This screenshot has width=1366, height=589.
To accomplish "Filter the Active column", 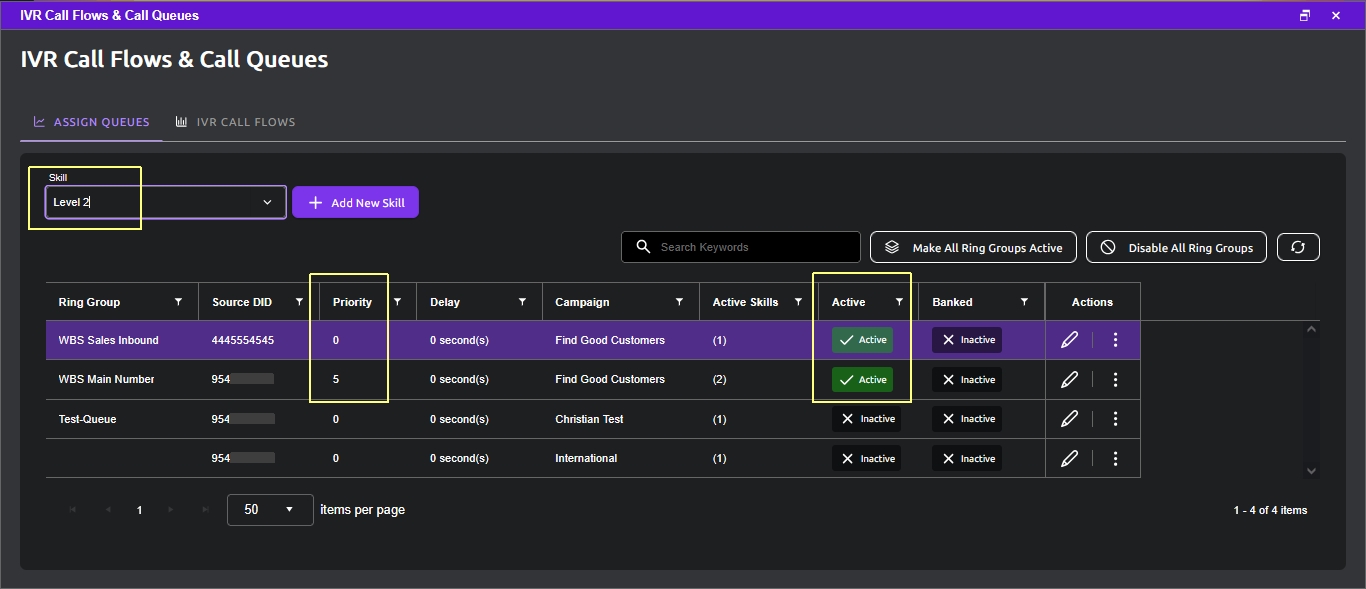I will (899, 302).
